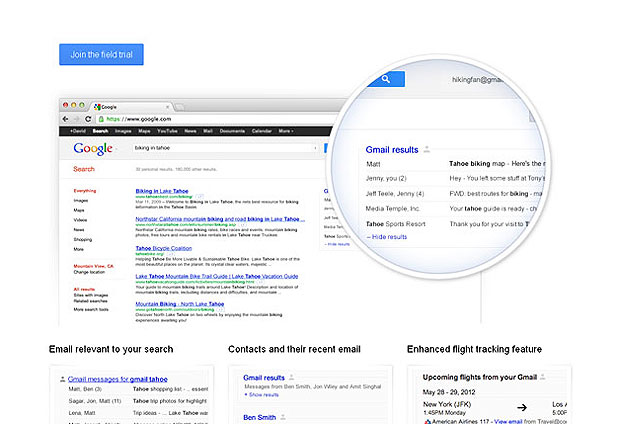Select YouTube in the black navigation bar
The width and height of the screenshot is (618, 424).
point(167,131)
